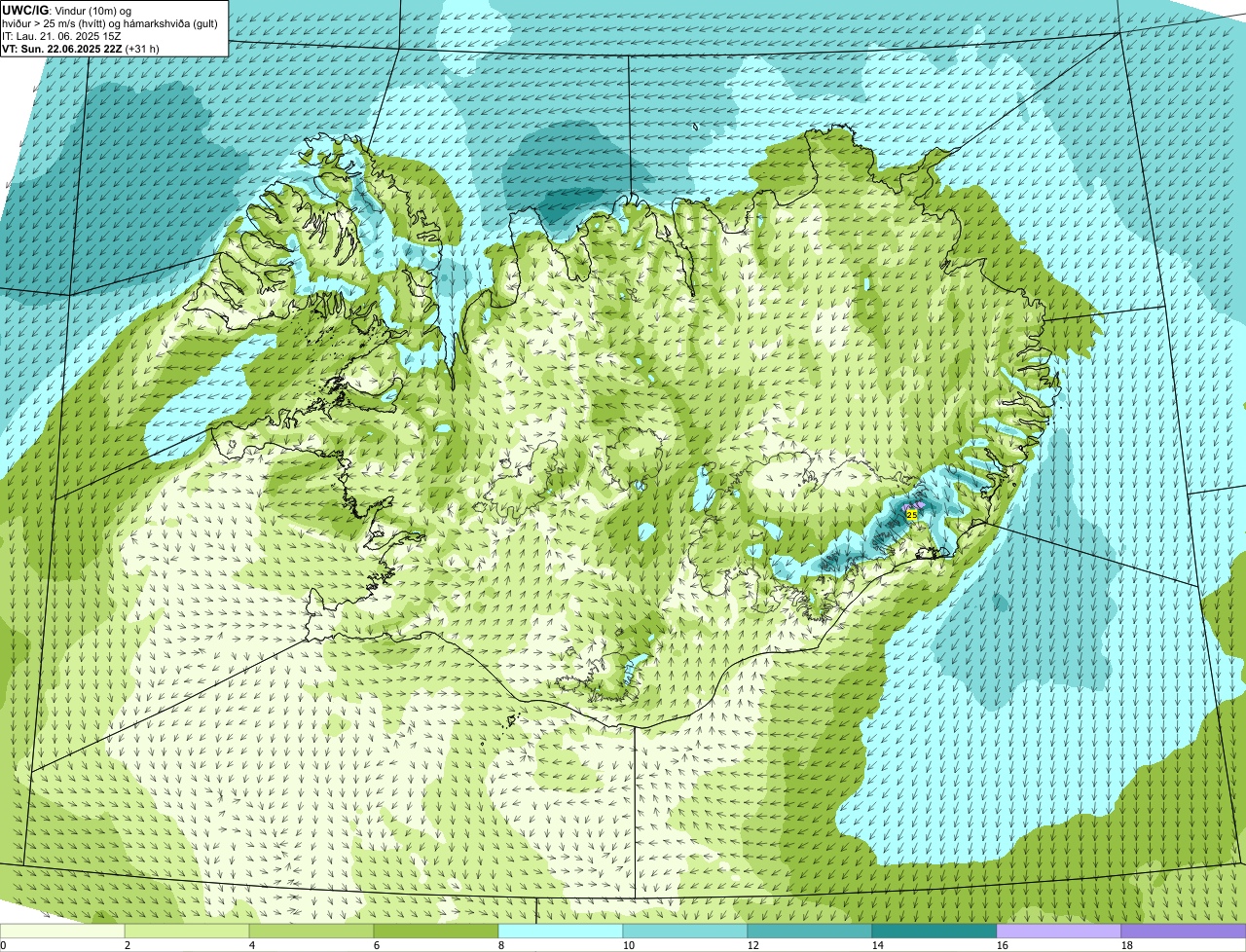
Task: Click the '18' label on the legend scale
Action: (1127, 945)
